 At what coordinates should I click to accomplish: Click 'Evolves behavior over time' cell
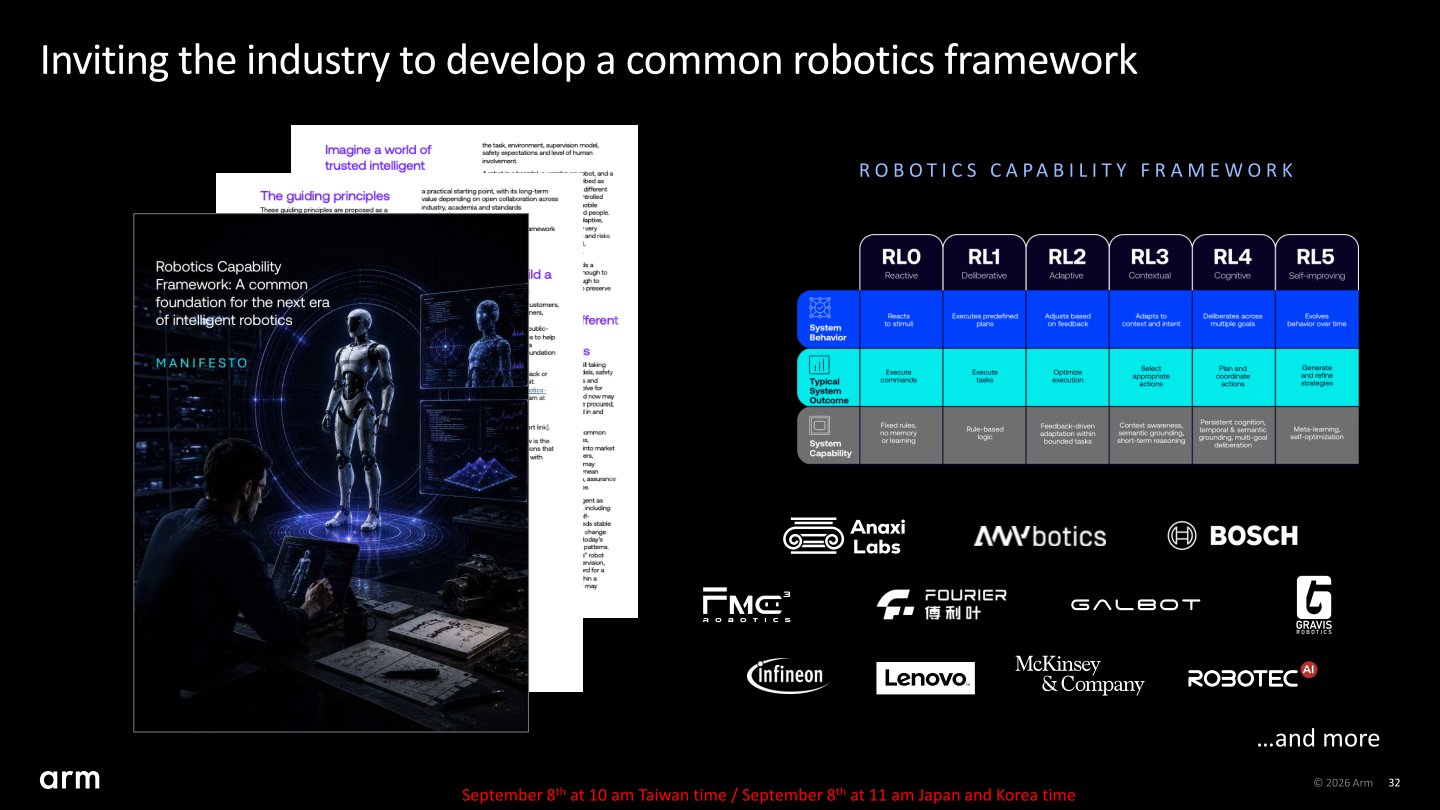pos(1316,319)
